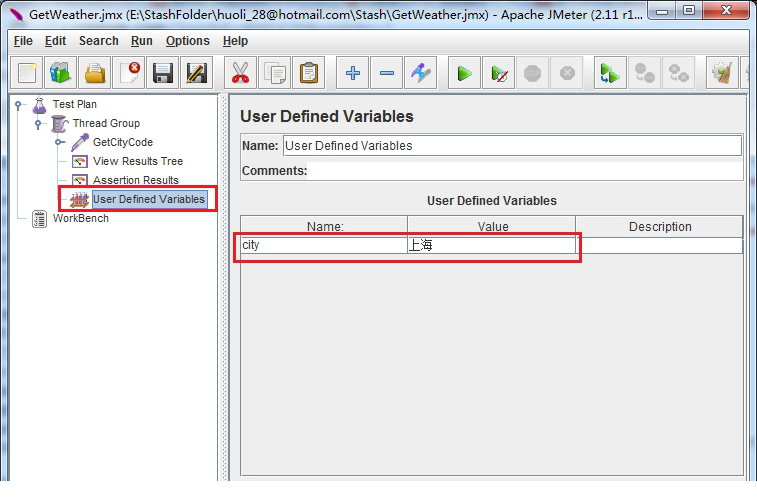
Task: Open the Run menu
Action: (x=141, y=41)
